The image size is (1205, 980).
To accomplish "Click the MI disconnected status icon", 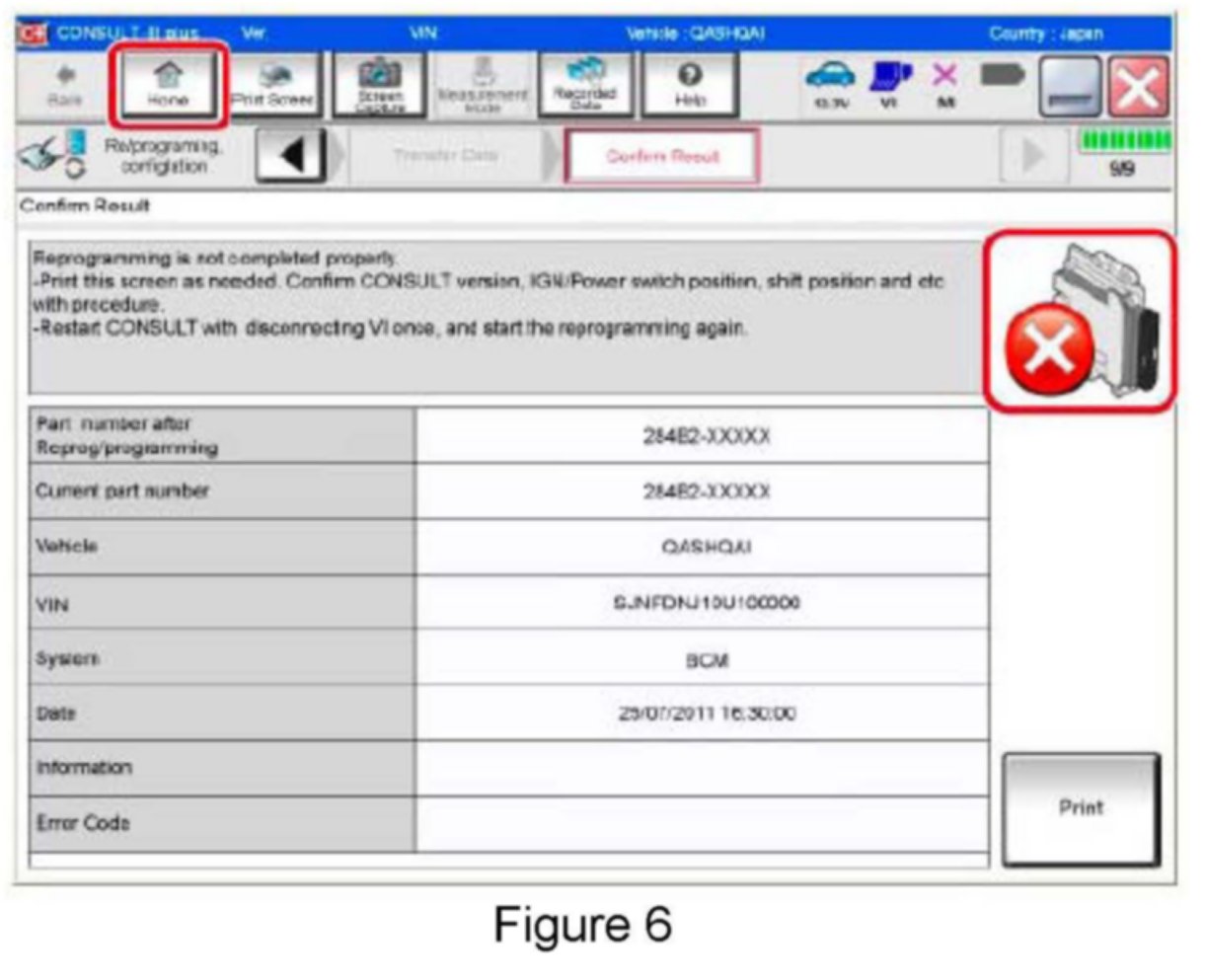I will (x=944, y=85).
